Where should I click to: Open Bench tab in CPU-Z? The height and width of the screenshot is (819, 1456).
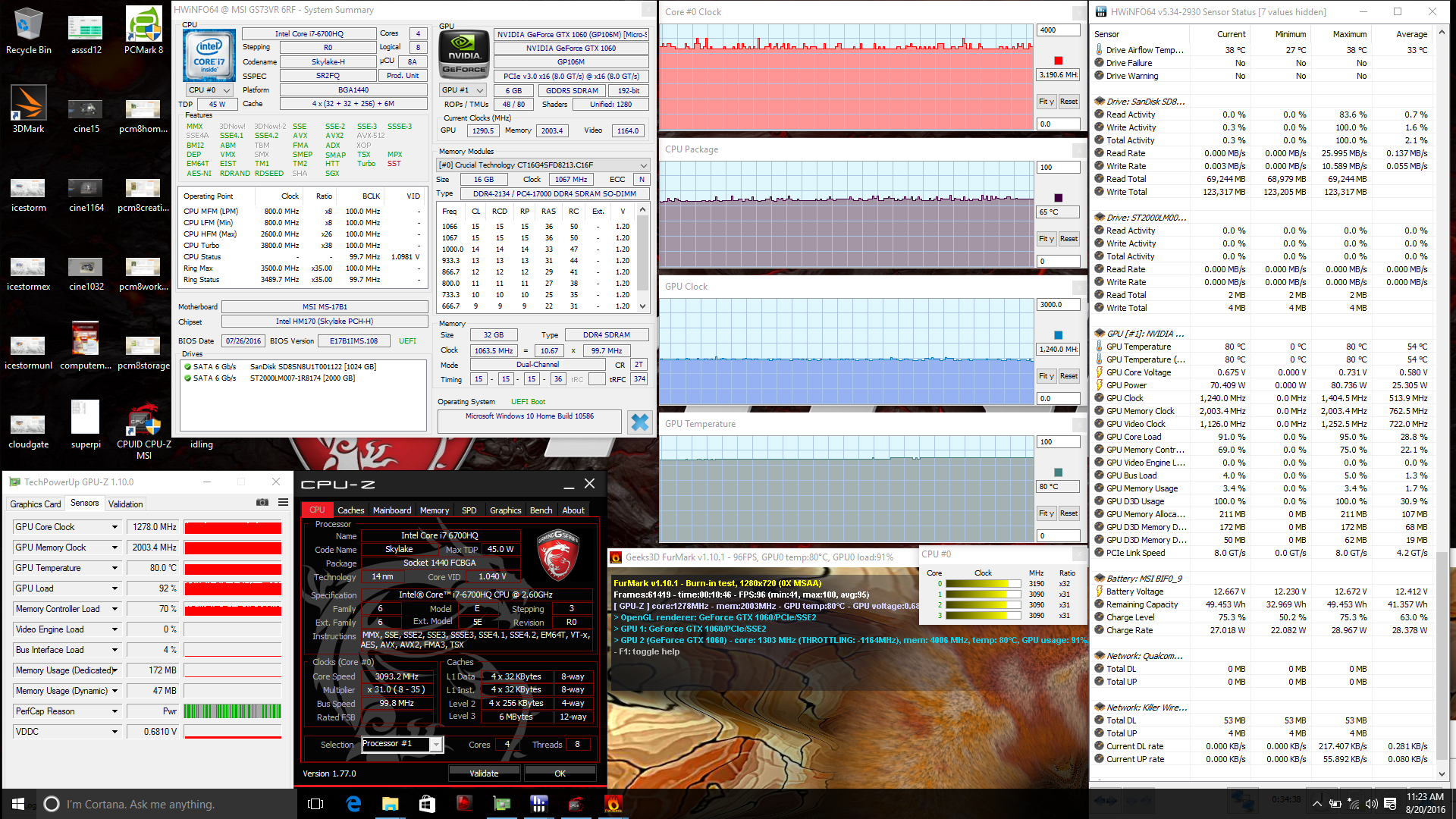click(x=541, y=510)
